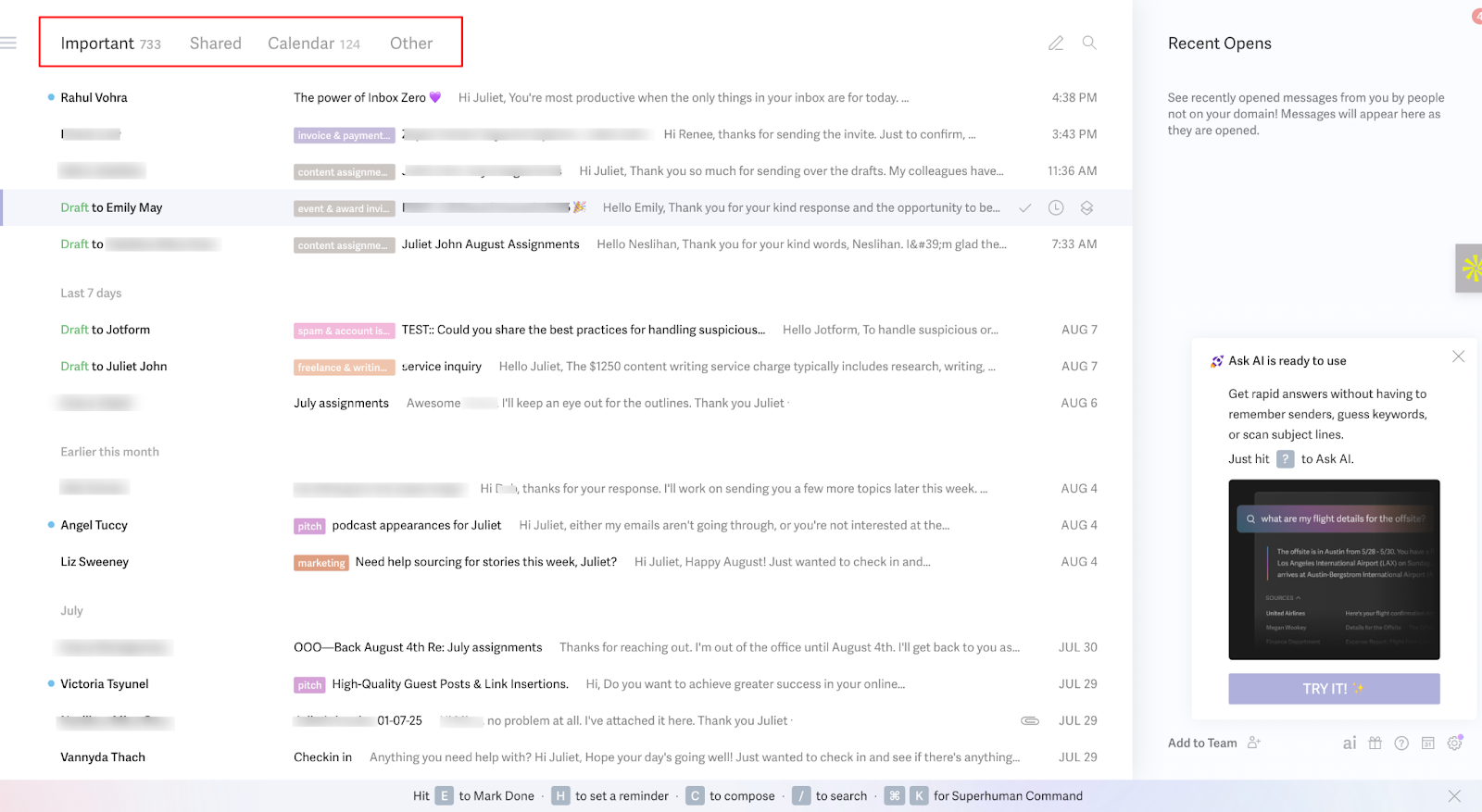Click the K key hint for Superhuman Command

(919, 796)
